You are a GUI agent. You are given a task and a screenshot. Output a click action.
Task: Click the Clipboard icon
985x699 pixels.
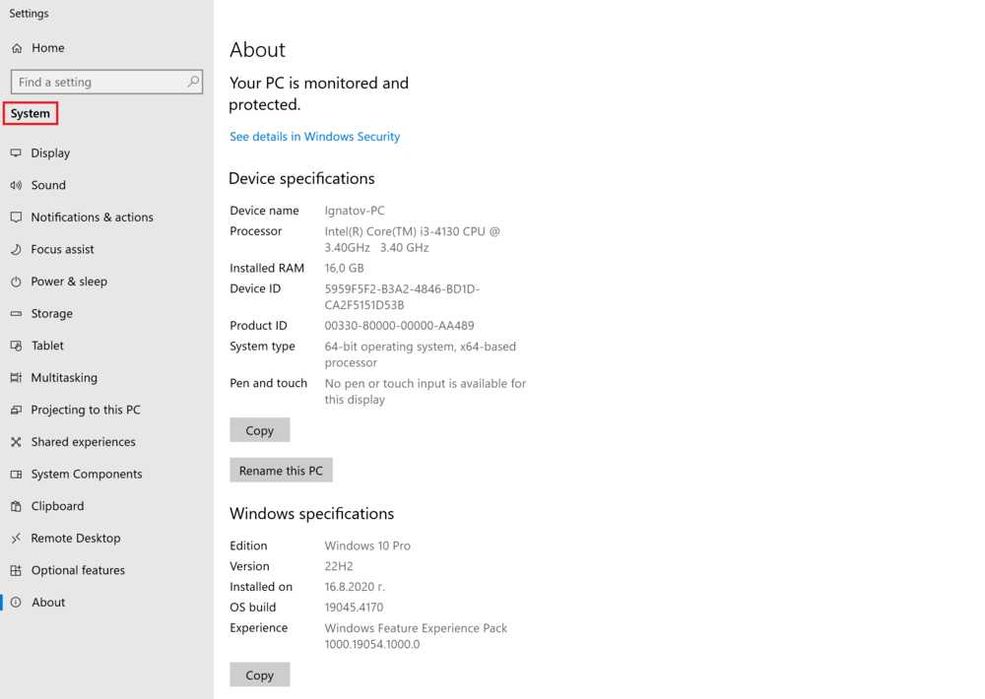coord(16,506)
